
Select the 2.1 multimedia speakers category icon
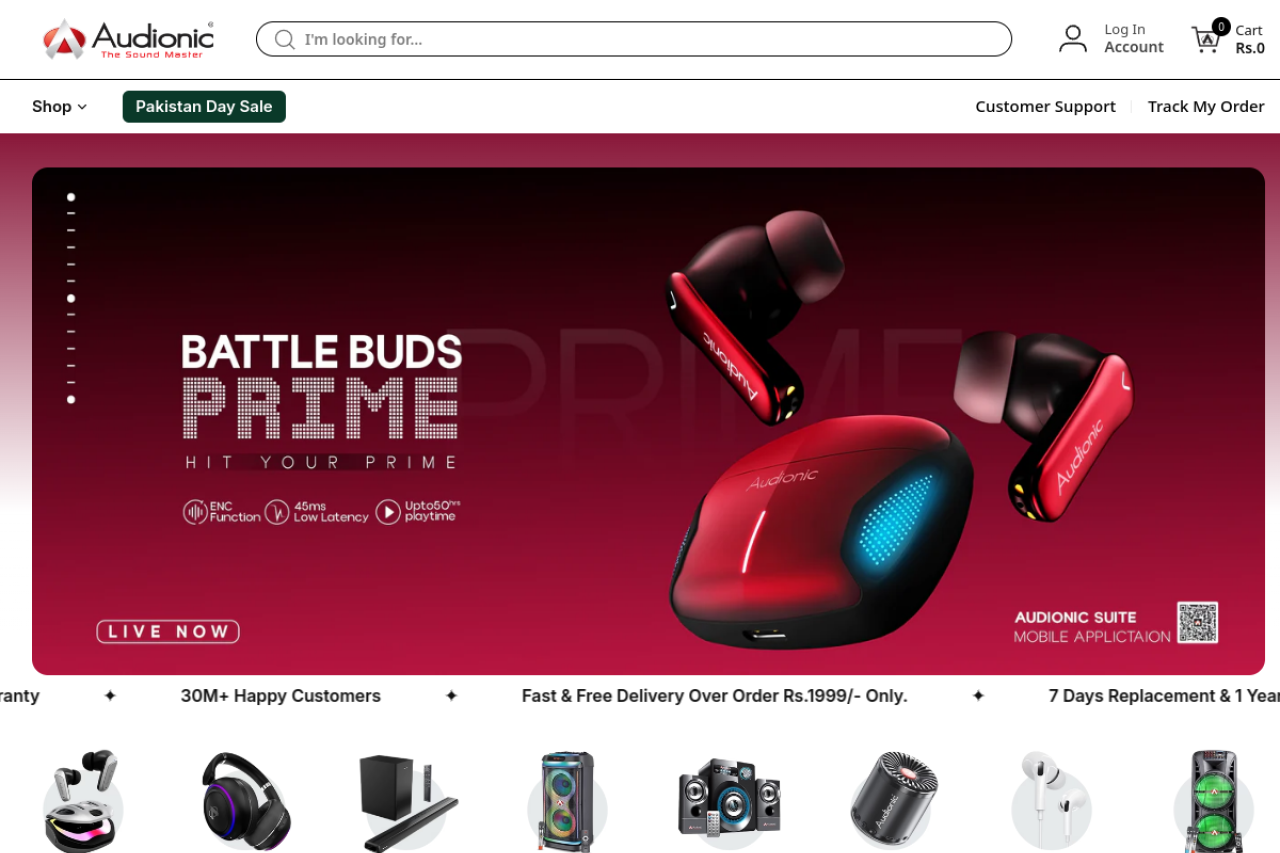[730, 798]
